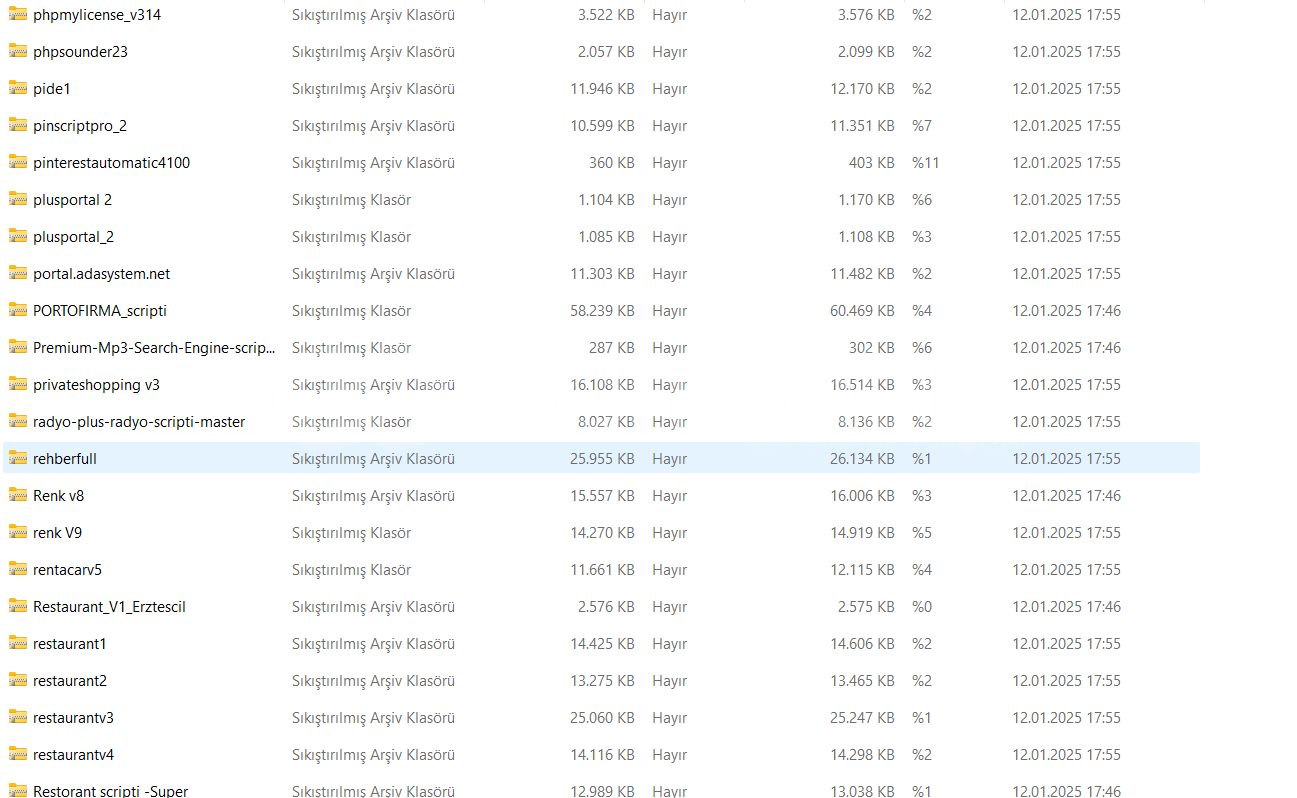The height and width of the screenshot is (798, 1297).
Task: Click the uncompressed size 25.247 KB
Action: pos(862,718)
